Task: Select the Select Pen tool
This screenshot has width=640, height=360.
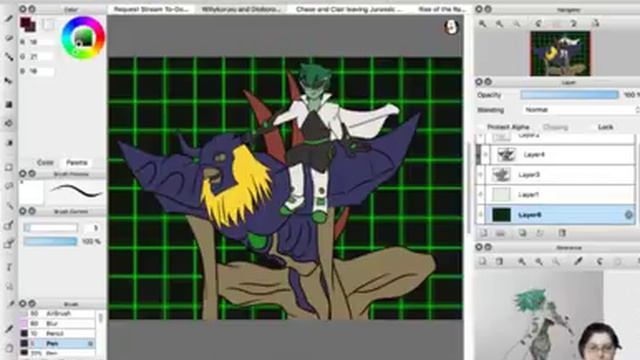Action: point(9,225)
